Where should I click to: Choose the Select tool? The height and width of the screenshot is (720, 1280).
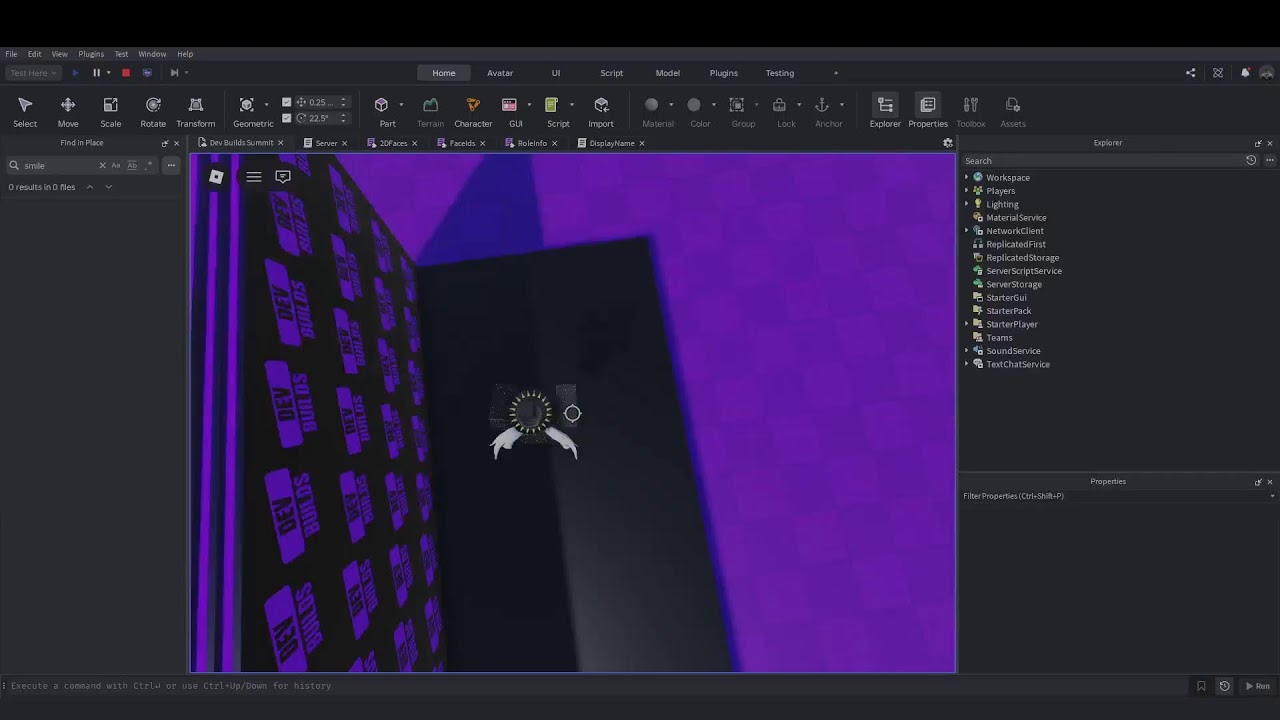pos(25,111)
